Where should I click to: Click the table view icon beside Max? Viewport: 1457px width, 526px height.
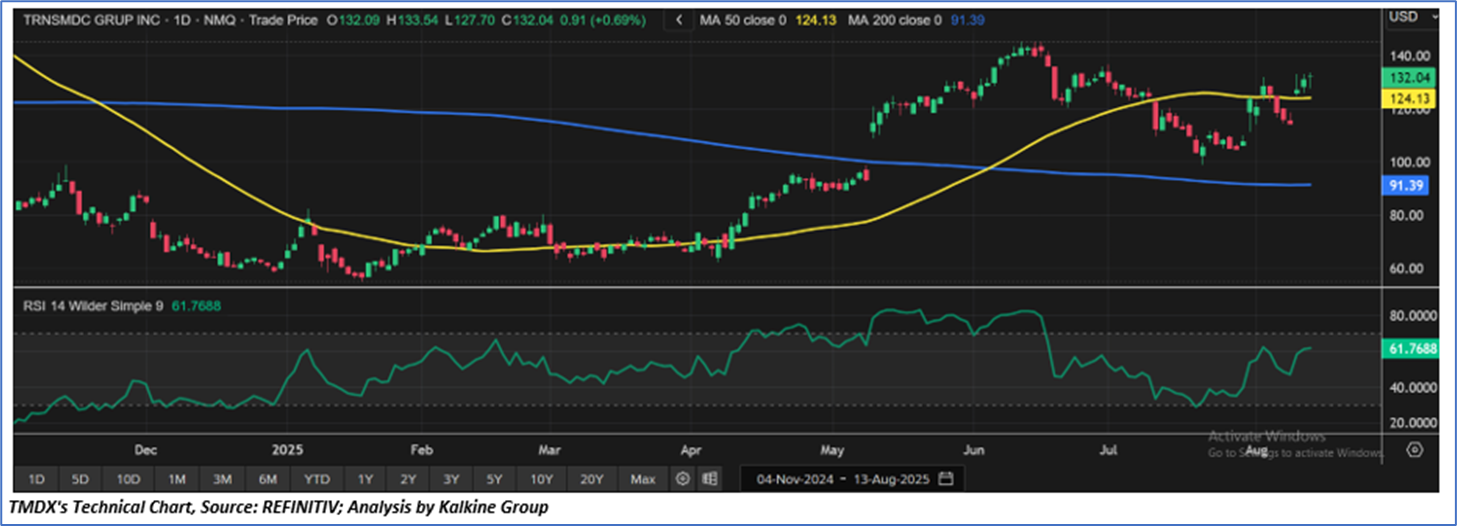[x=709, y=479]
